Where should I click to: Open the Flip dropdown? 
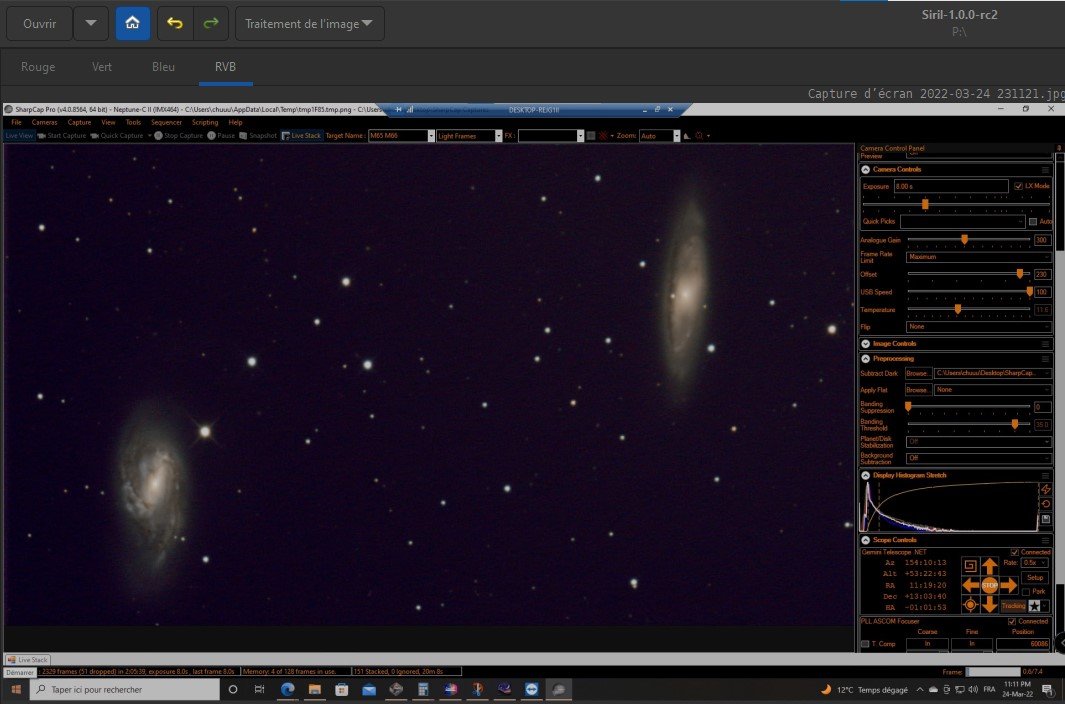point(978,327)
